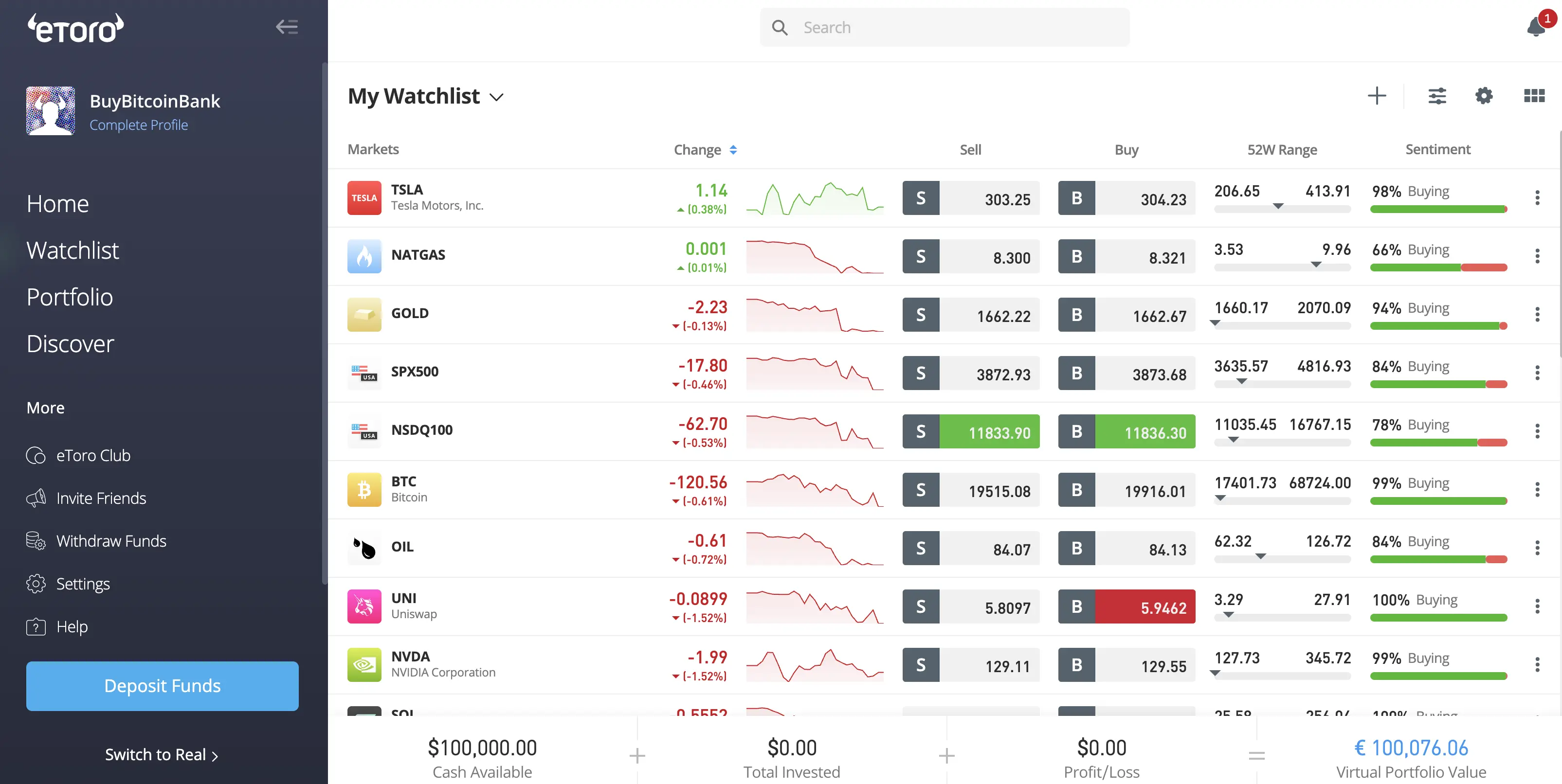Click Complete Profile link

[139, 125]
